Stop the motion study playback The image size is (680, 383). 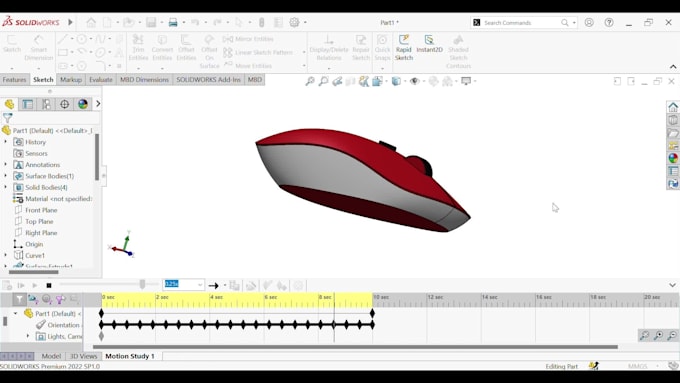(49, 285)
